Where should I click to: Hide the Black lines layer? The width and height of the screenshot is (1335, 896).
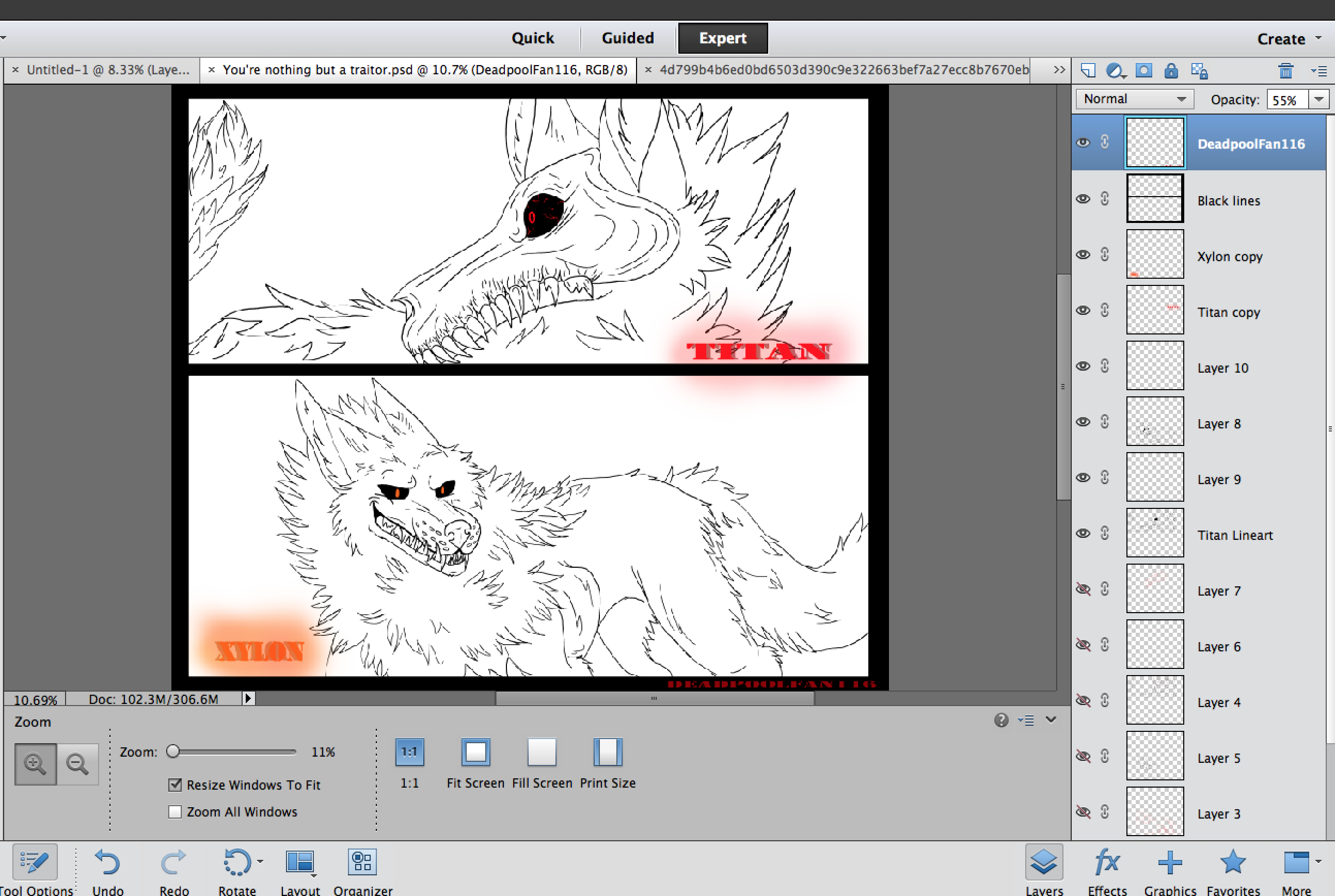pos(1083,199)
